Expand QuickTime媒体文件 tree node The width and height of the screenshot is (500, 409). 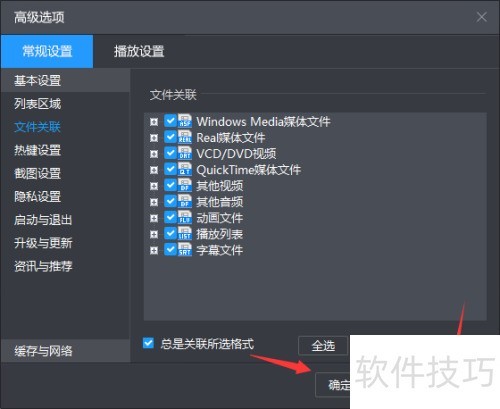click(154, 170)
